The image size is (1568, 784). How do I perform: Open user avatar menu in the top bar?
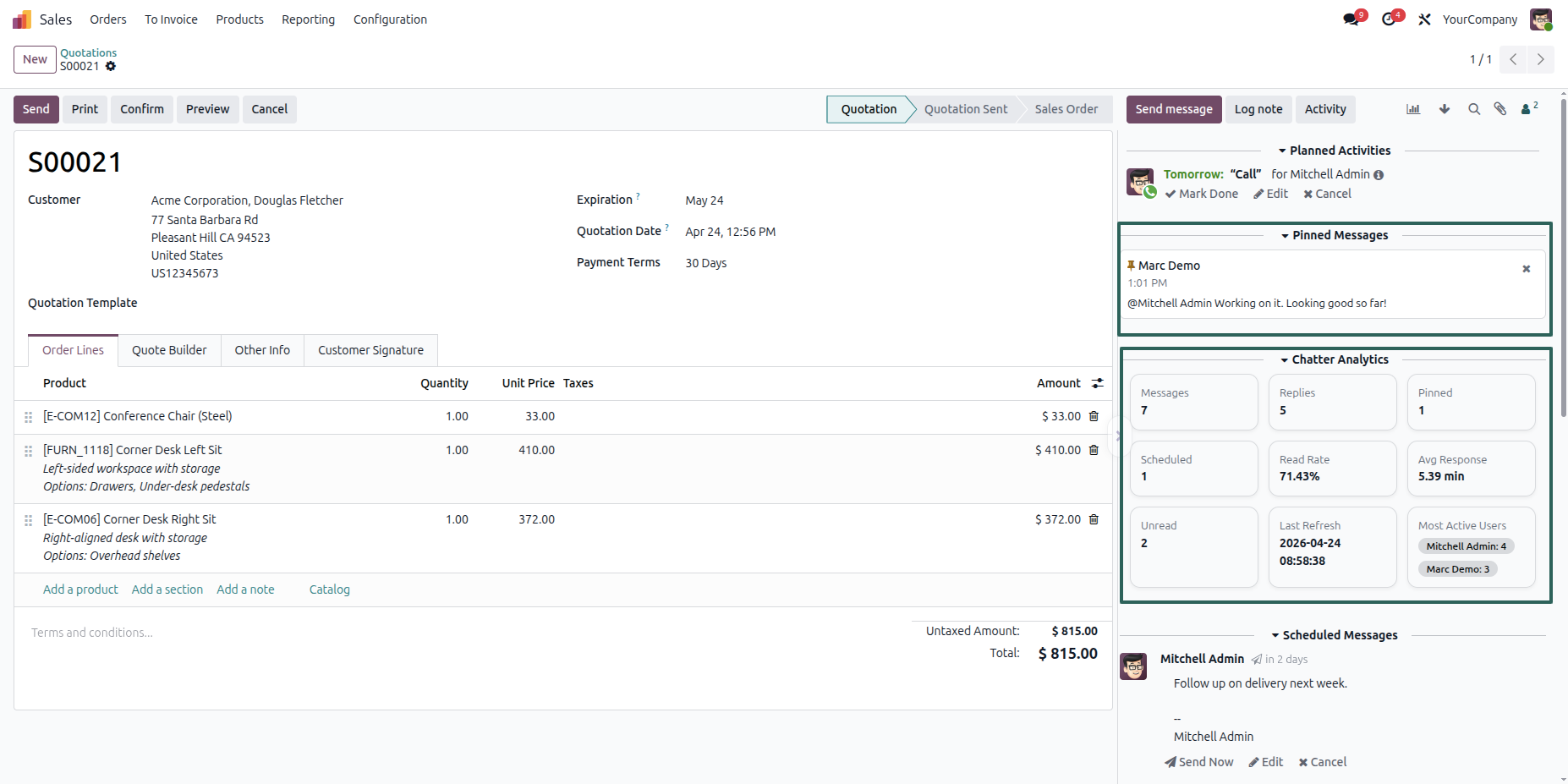pyautogui.click(x=1541, y=19)
